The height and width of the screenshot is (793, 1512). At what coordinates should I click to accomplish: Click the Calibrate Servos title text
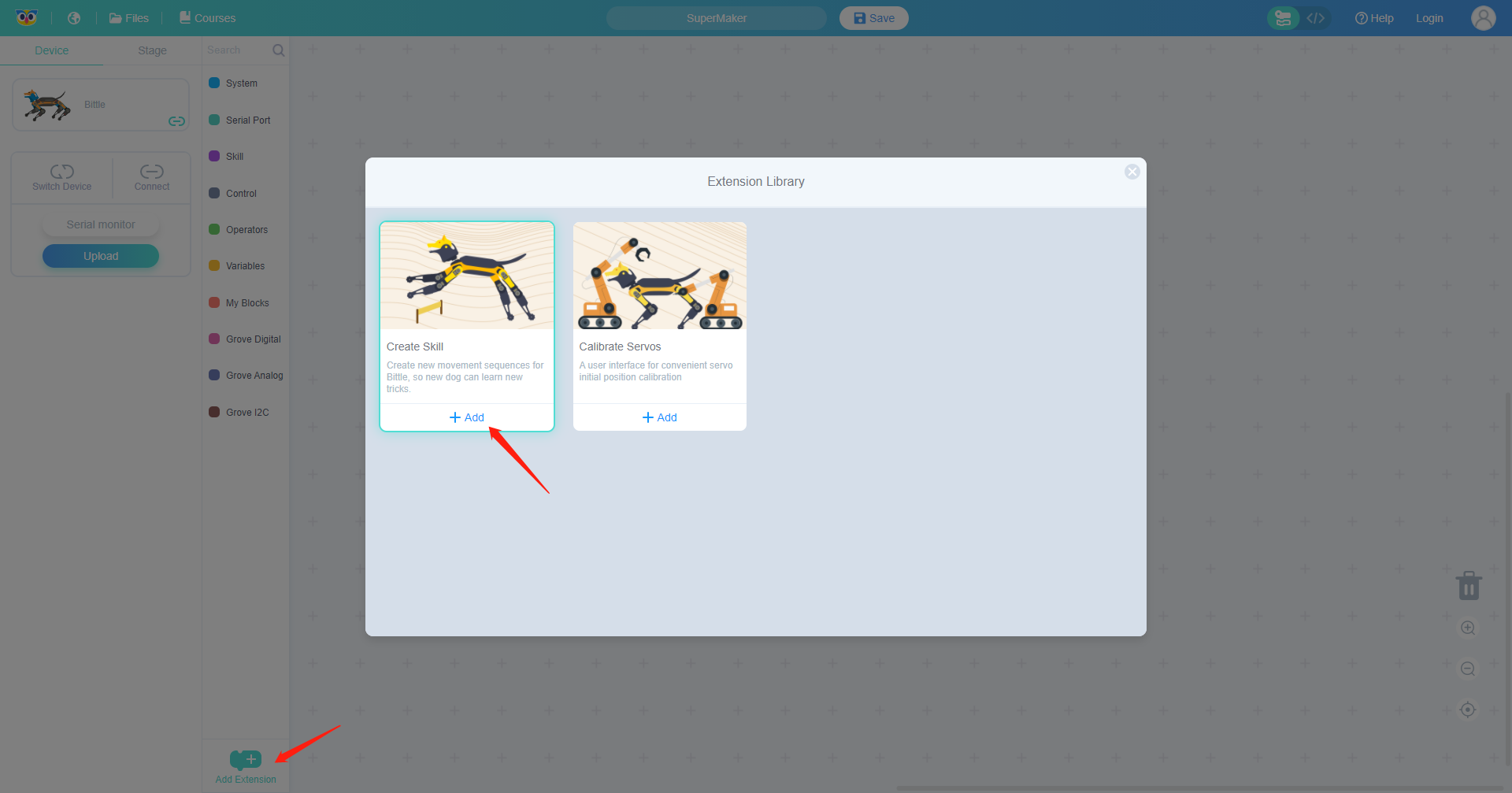pos(620,346)
